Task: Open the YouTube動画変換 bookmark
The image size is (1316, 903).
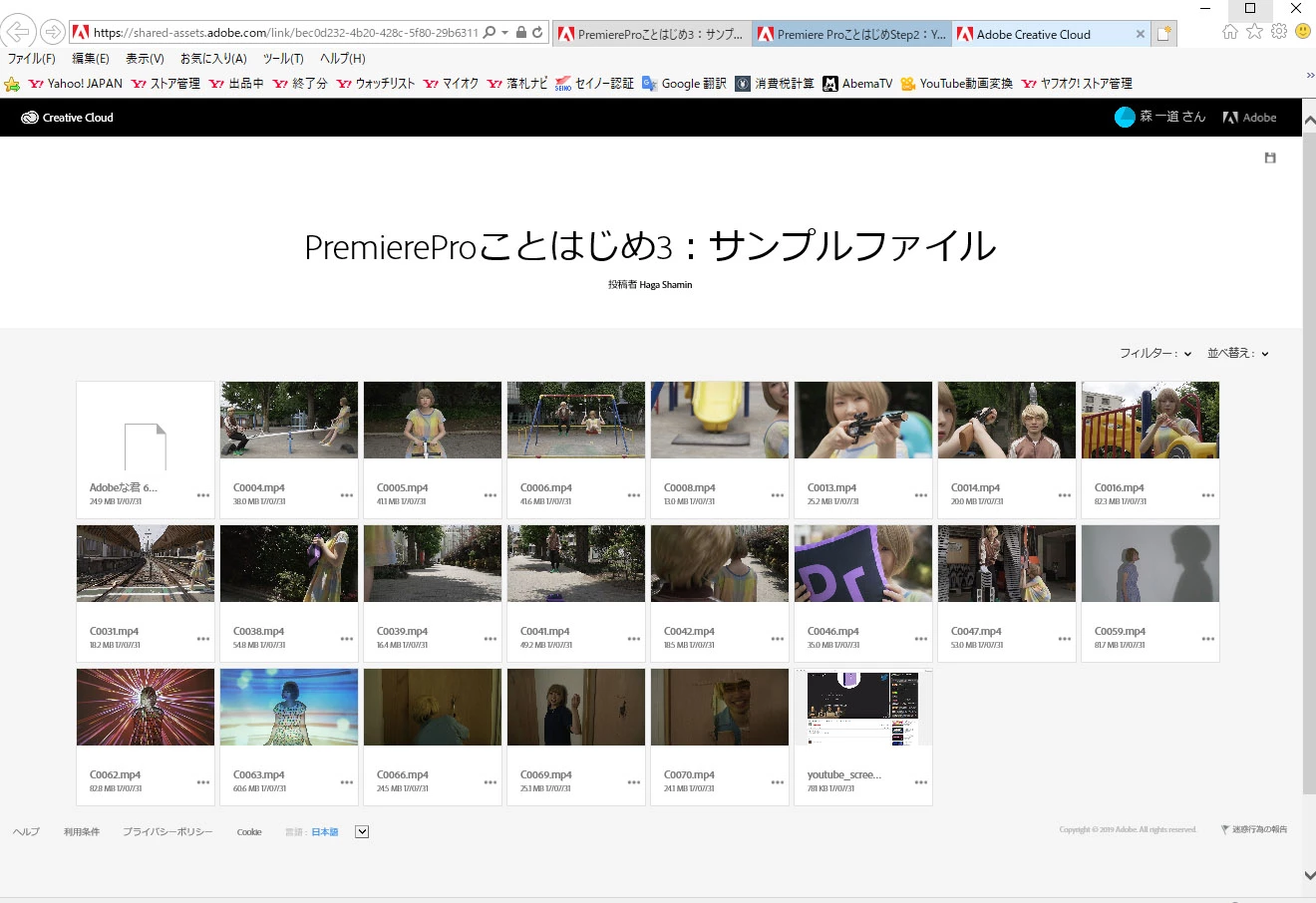Action: tap(957, 84)
